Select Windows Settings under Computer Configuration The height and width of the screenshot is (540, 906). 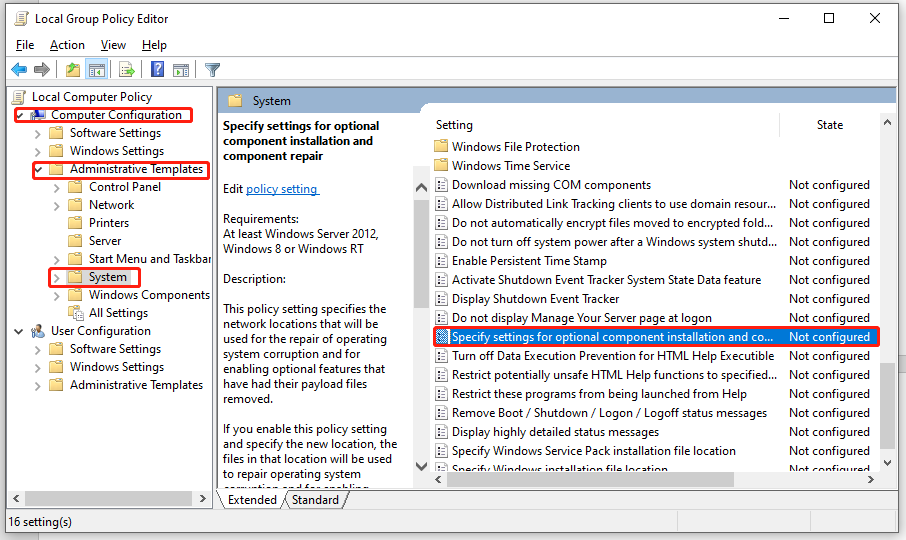(117, 151)
